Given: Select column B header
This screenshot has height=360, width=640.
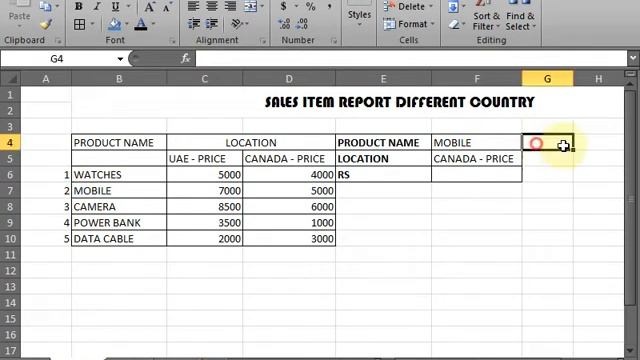Looking at the screenshot, I should tap(119, 79).
